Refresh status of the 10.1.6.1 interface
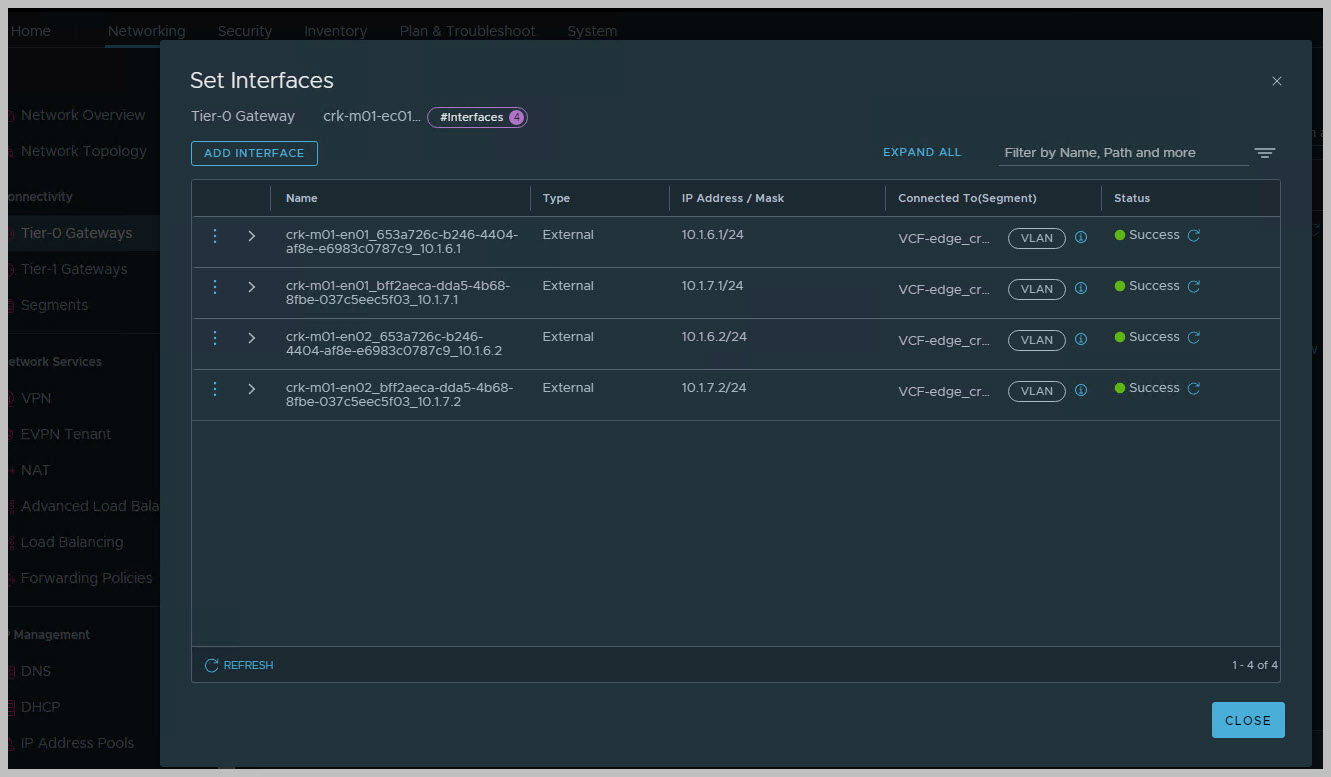 pos(1193,236)
